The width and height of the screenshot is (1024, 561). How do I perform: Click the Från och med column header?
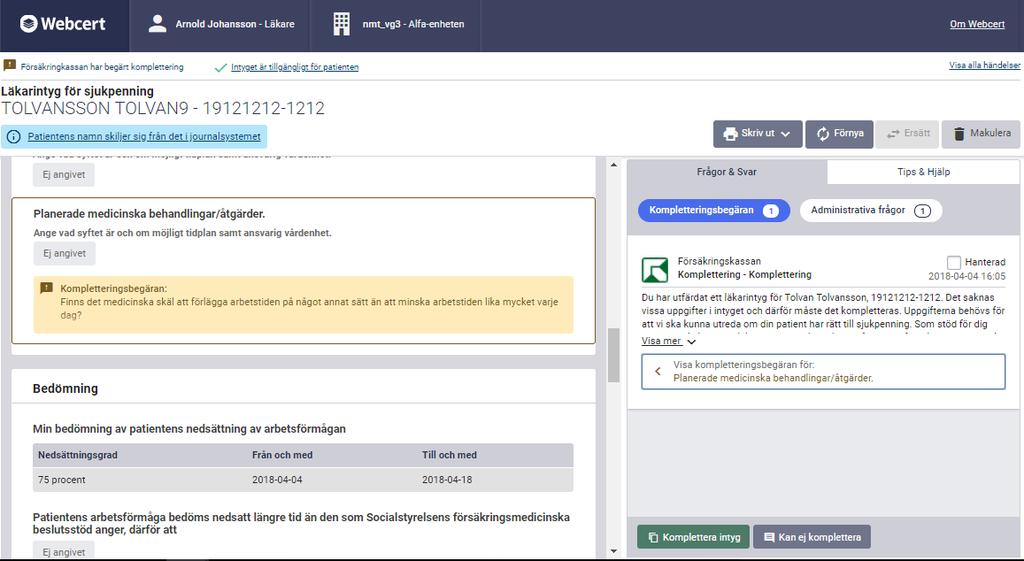click(282, 455)
